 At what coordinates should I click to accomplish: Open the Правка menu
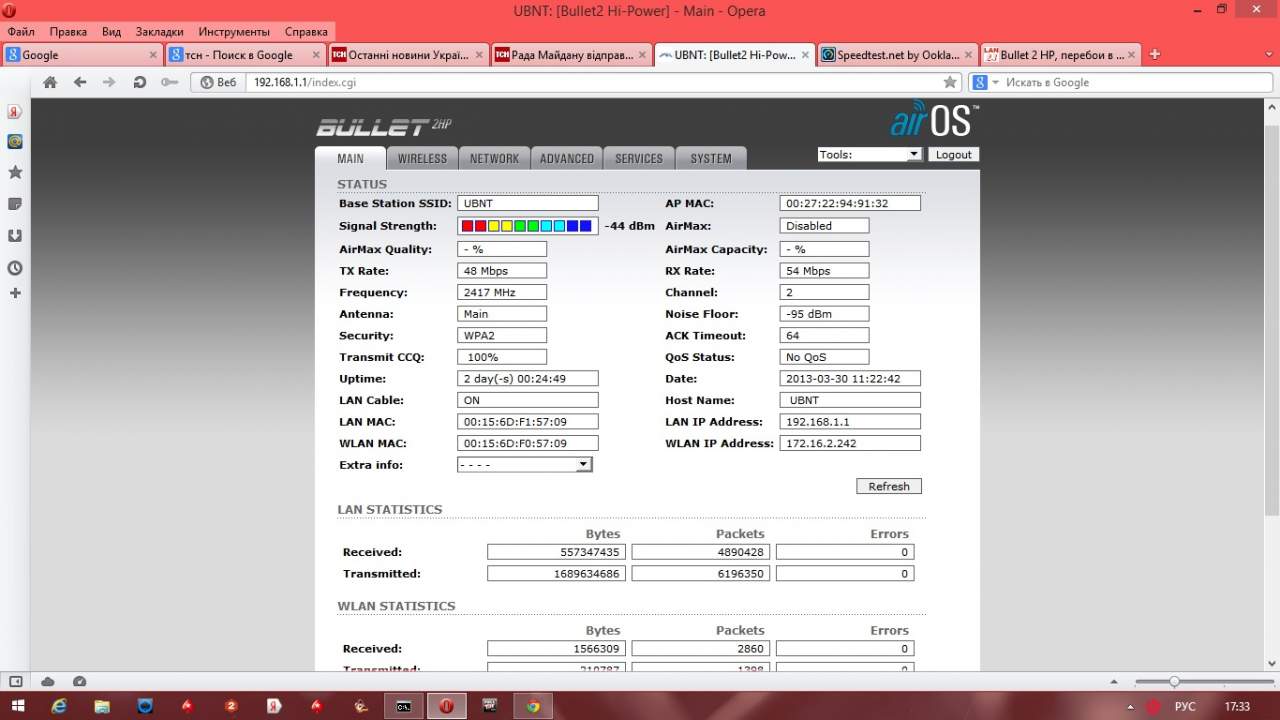(x=68, y=32)
